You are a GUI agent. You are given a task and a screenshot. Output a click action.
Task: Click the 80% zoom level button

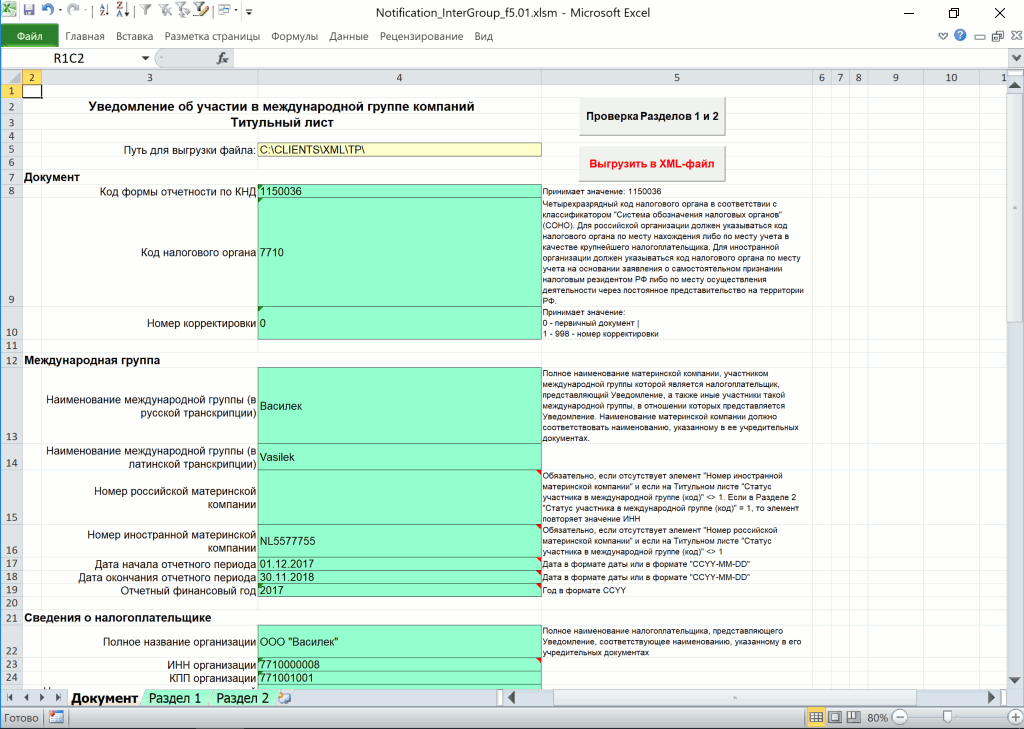[877, 717]
